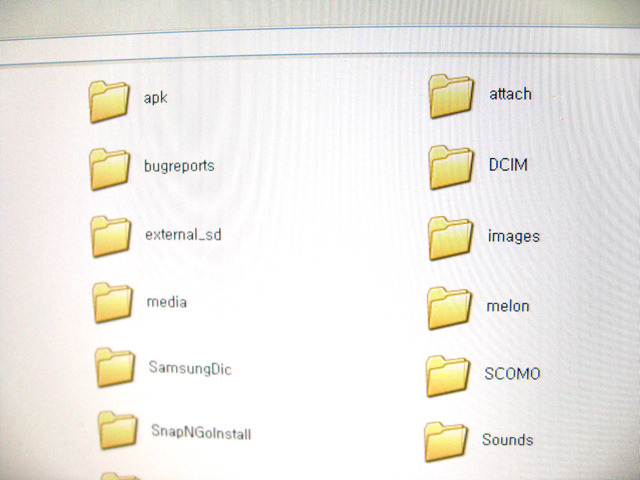Select the SamsungDic folder icon
Viewport: 640px width, 480px height.
[115, 368]
